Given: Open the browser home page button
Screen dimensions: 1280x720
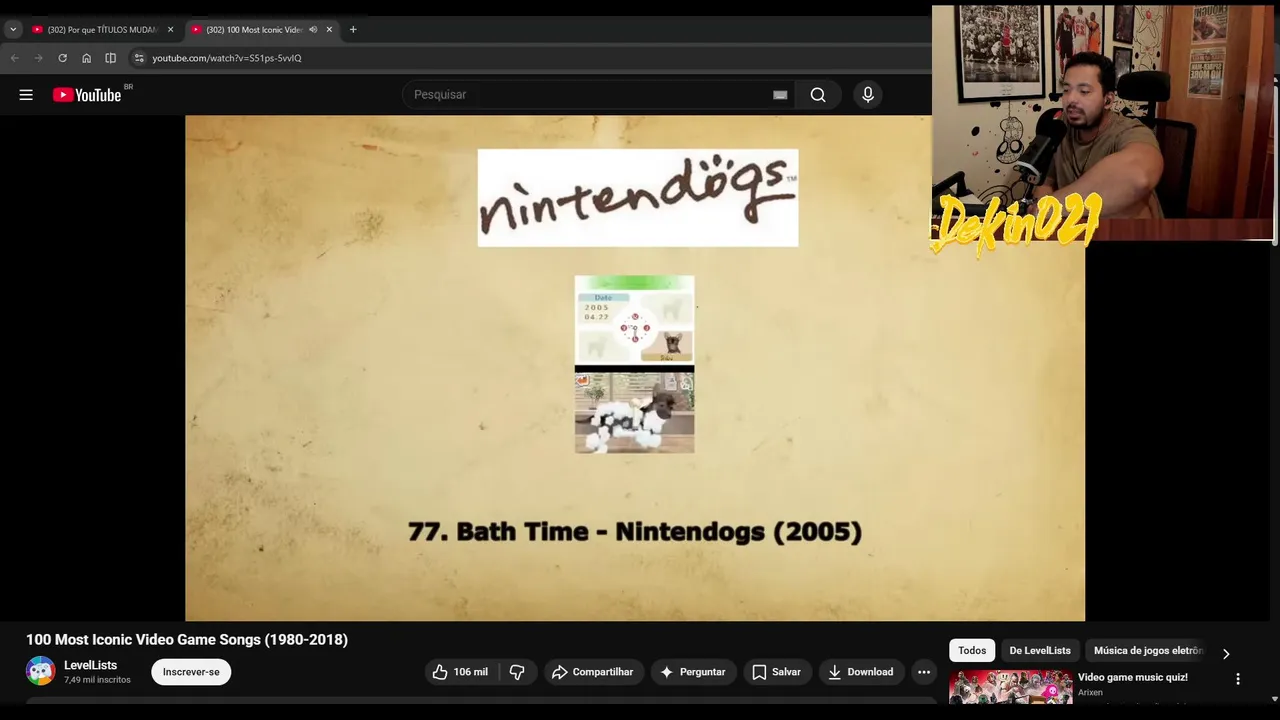Looking at the screenshot, I should tap(86, 58).
